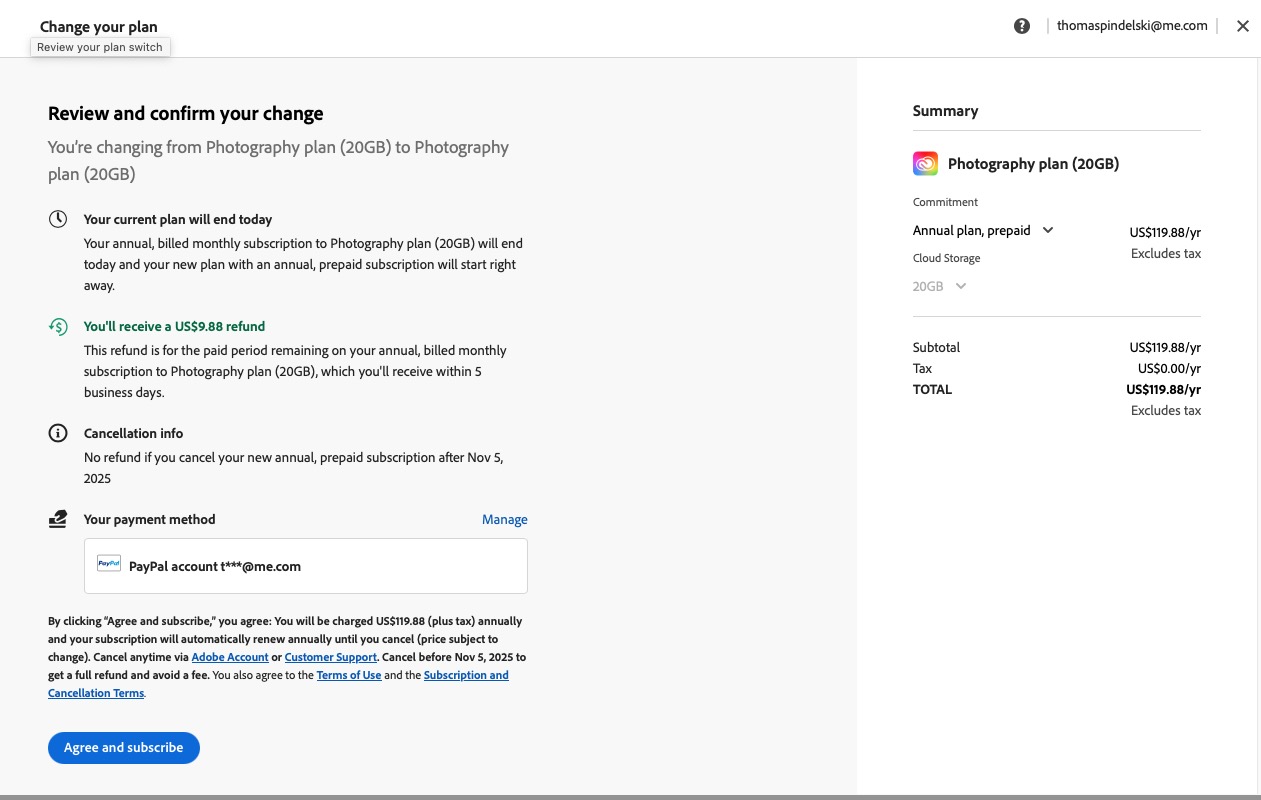Open the Terms of Use link

point(348,675)
